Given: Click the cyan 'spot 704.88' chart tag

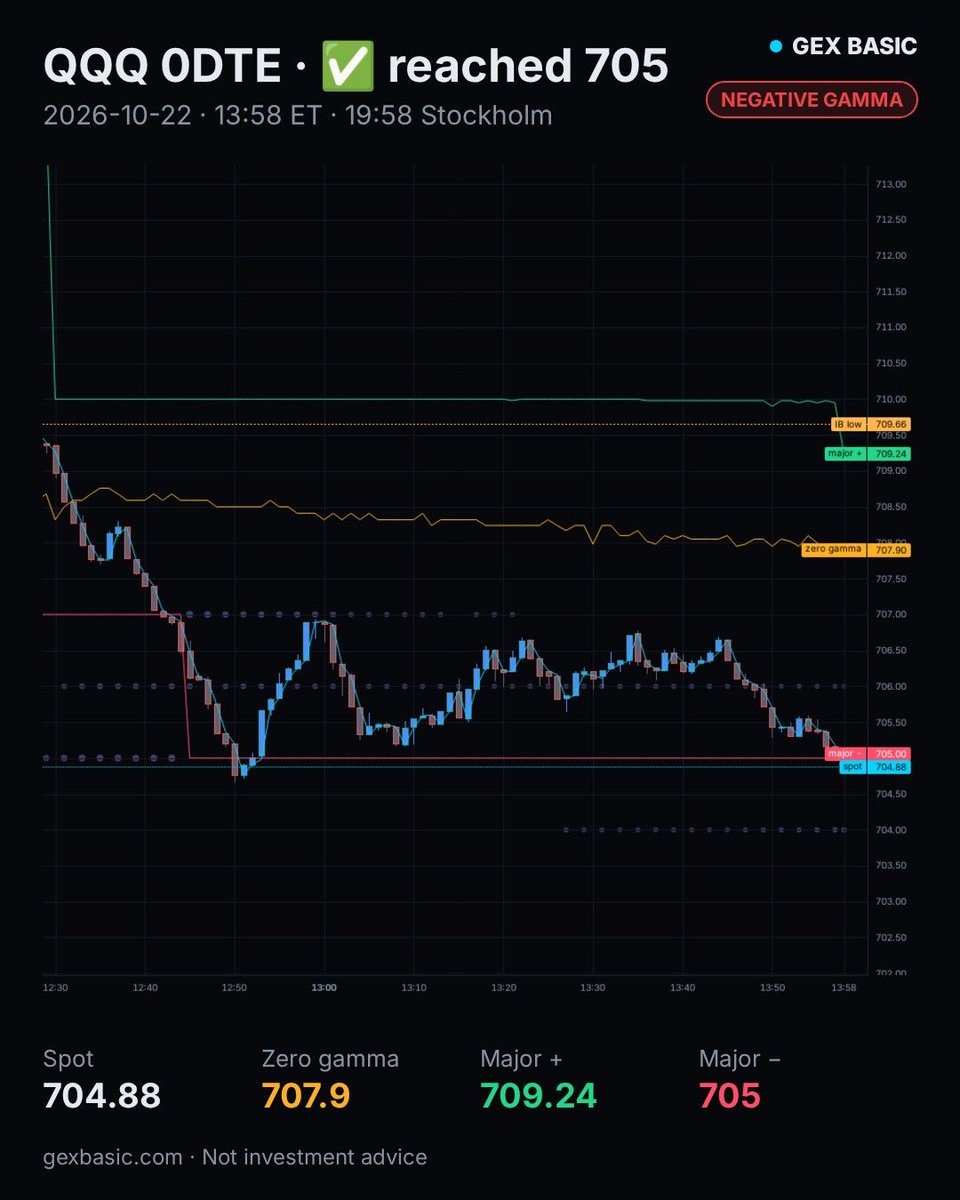Looking at the screenshot, I should (874, 766).
